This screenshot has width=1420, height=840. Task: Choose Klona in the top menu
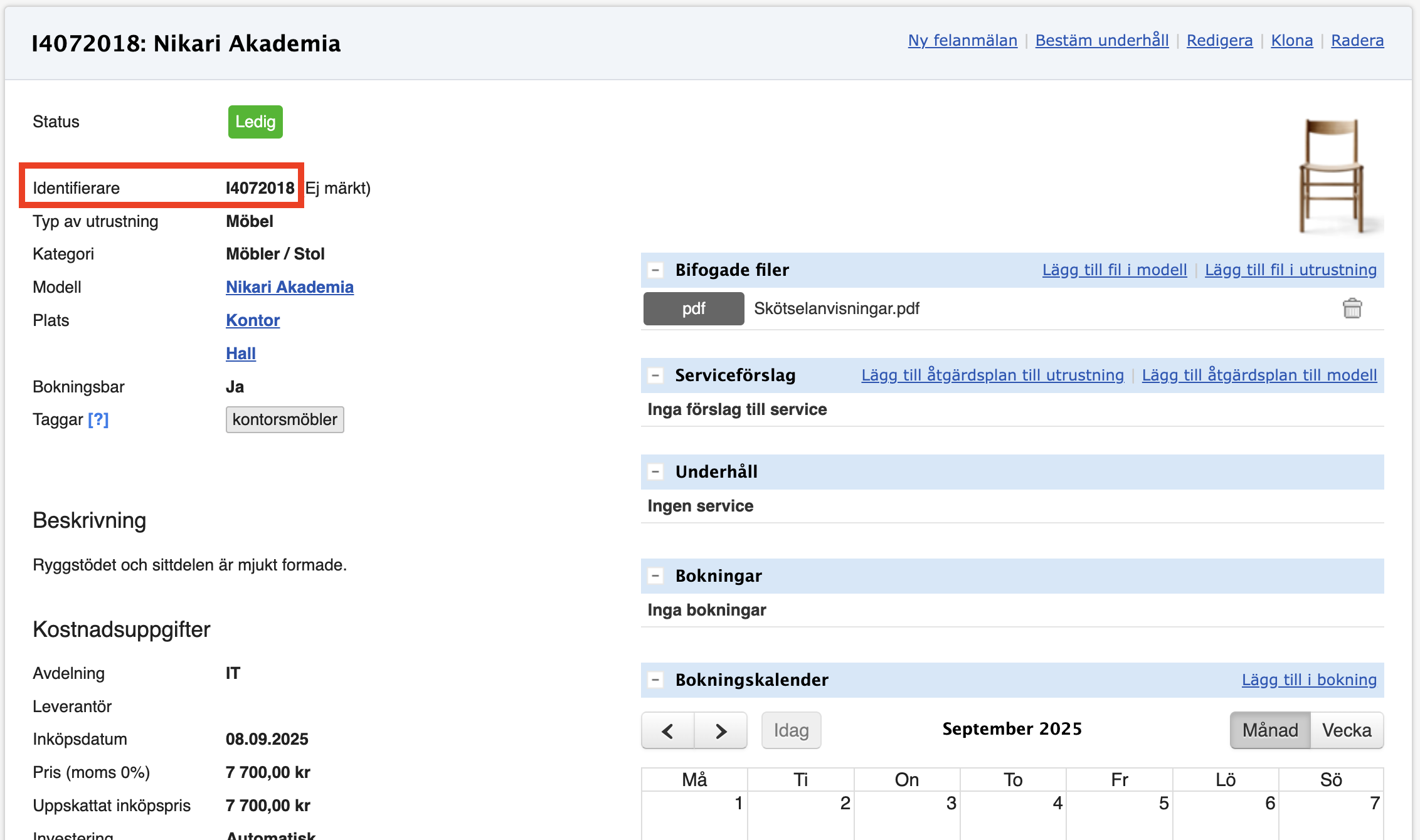pyautogui.click(x=1291, y=41)
